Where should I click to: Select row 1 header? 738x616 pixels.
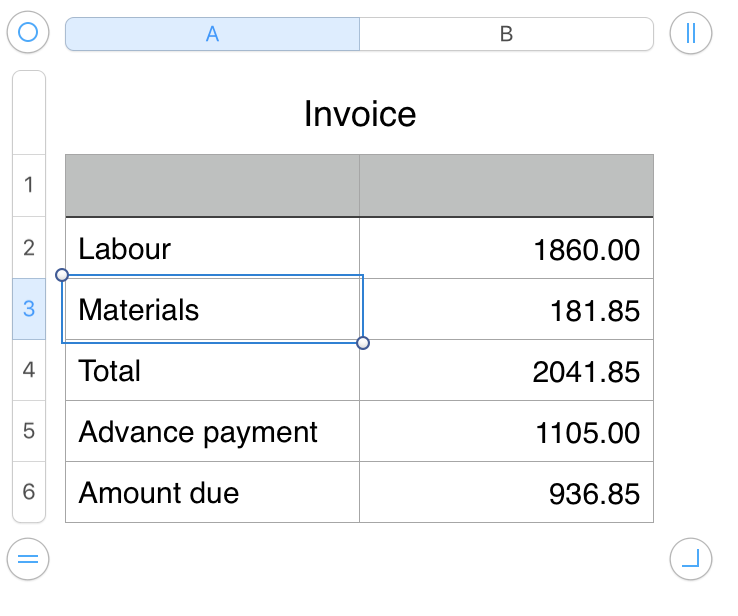pyautogui.click(x=29, y=185)
